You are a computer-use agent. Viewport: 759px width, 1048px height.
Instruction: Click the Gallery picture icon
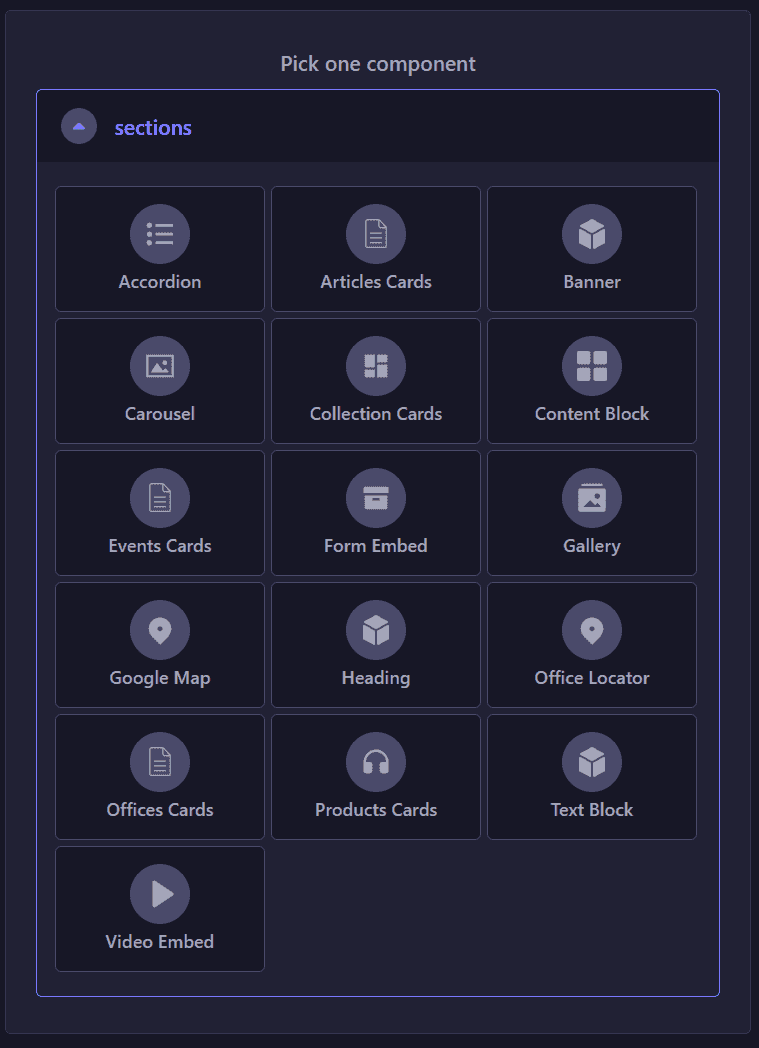click(591, 497)
